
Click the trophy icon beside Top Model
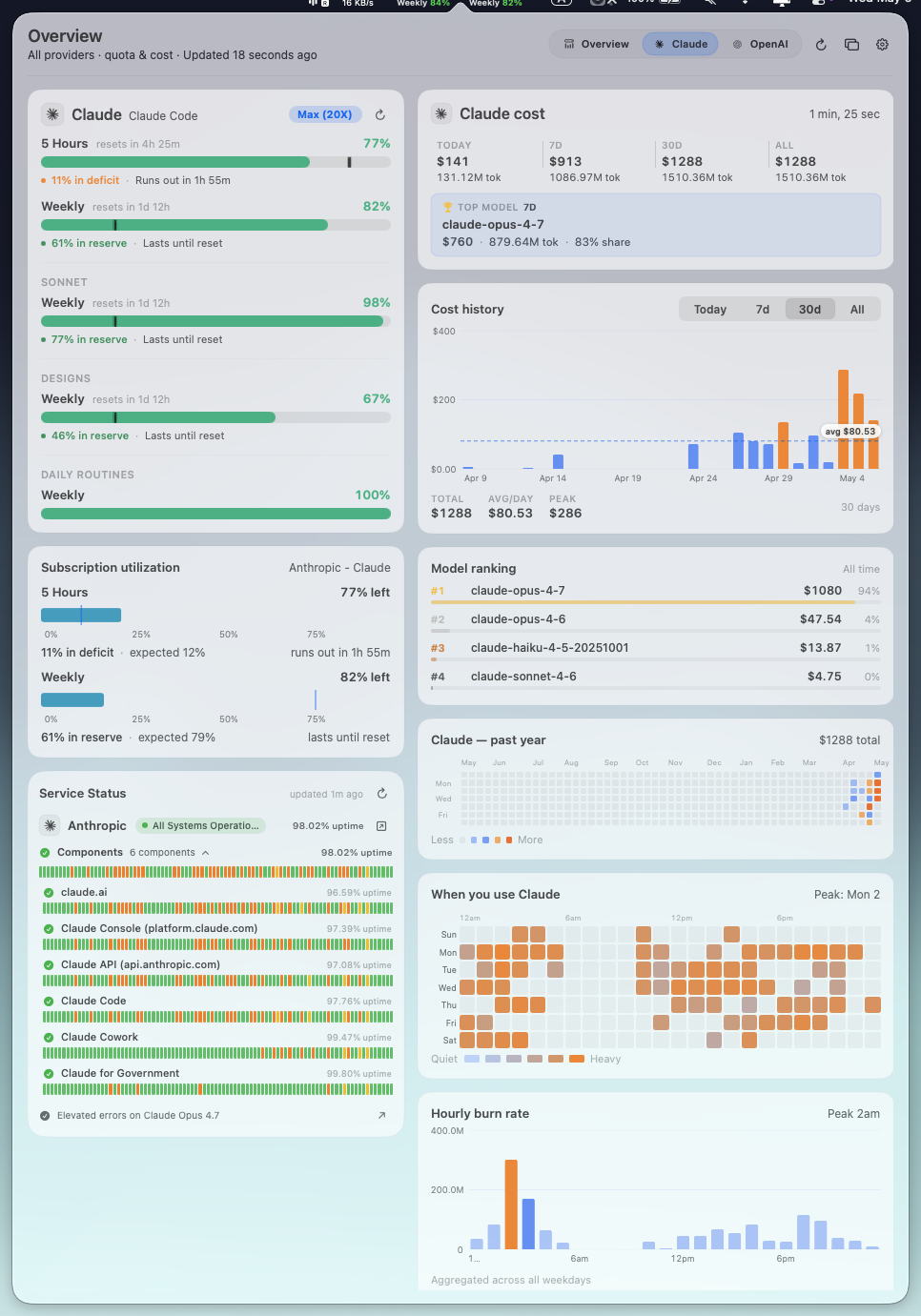tap(447, 207)
